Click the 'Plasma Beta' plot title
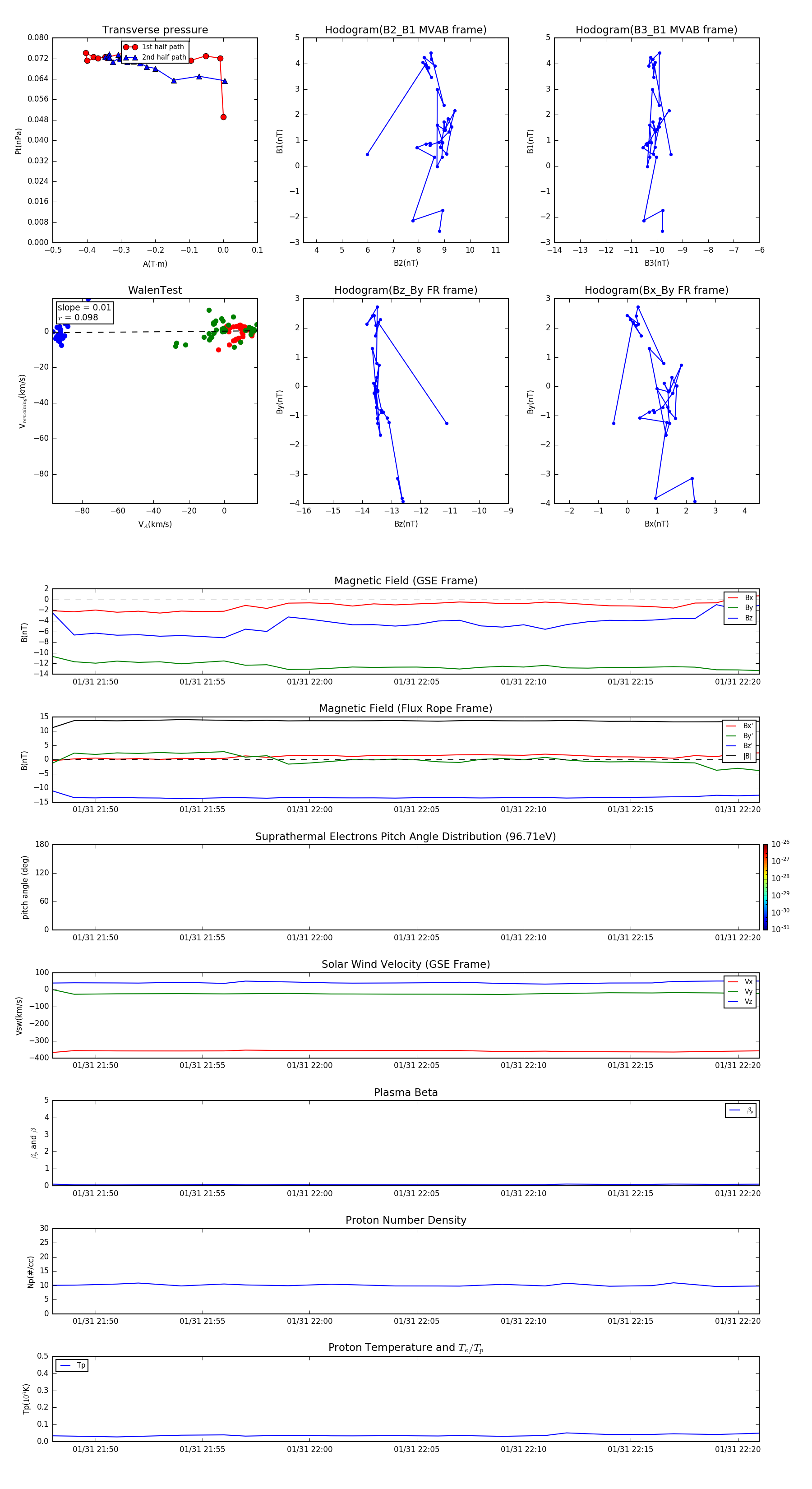This screenshot has height=1489, width=812. click(406, 1092)
